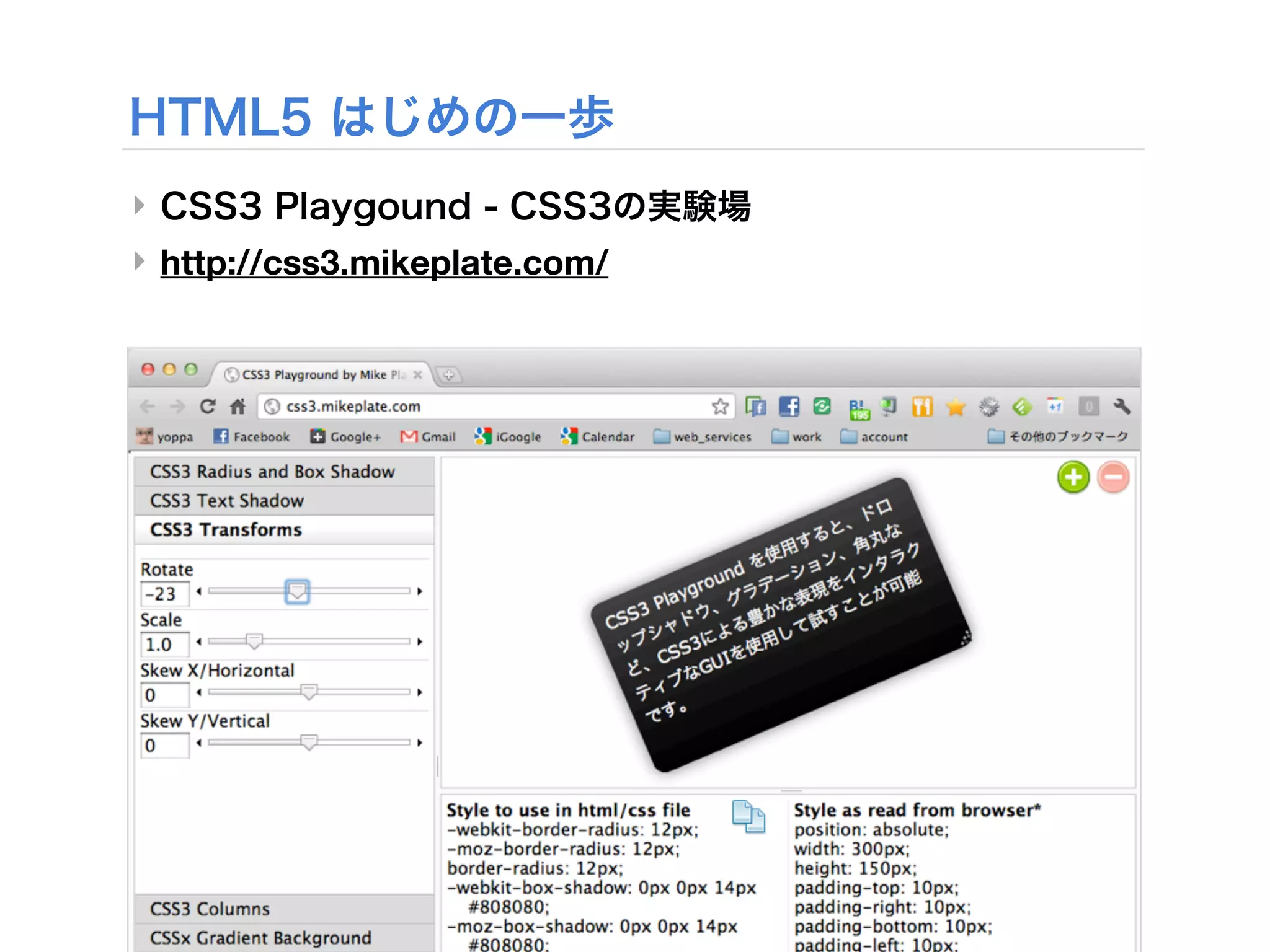Click the orange fork-and-knife extension icon
The width and height of the screenshot is (1270, 952).
922,407
